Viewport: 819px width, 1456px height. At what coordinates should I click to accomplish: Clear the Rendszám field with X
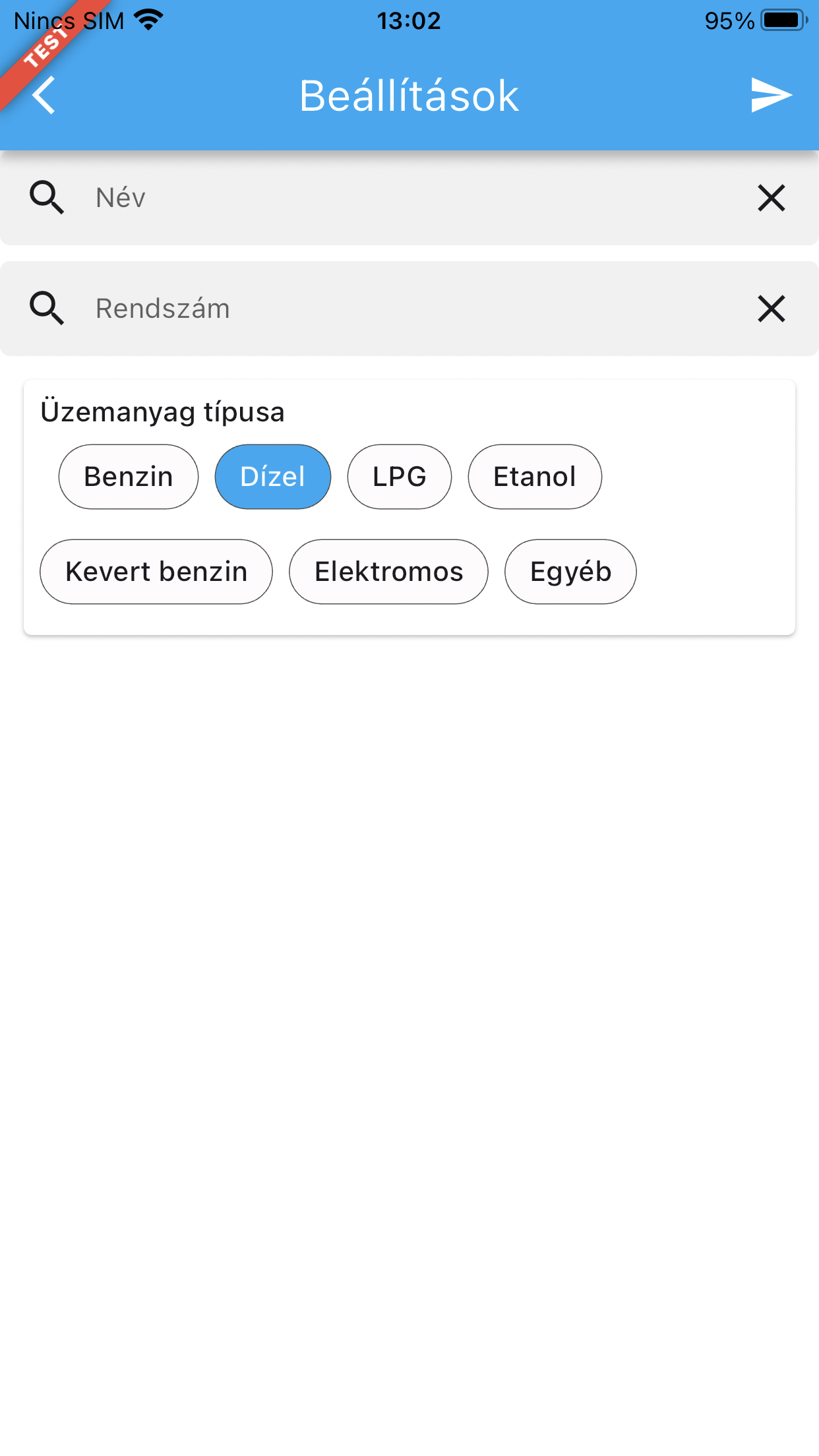[x=771, y=309]
